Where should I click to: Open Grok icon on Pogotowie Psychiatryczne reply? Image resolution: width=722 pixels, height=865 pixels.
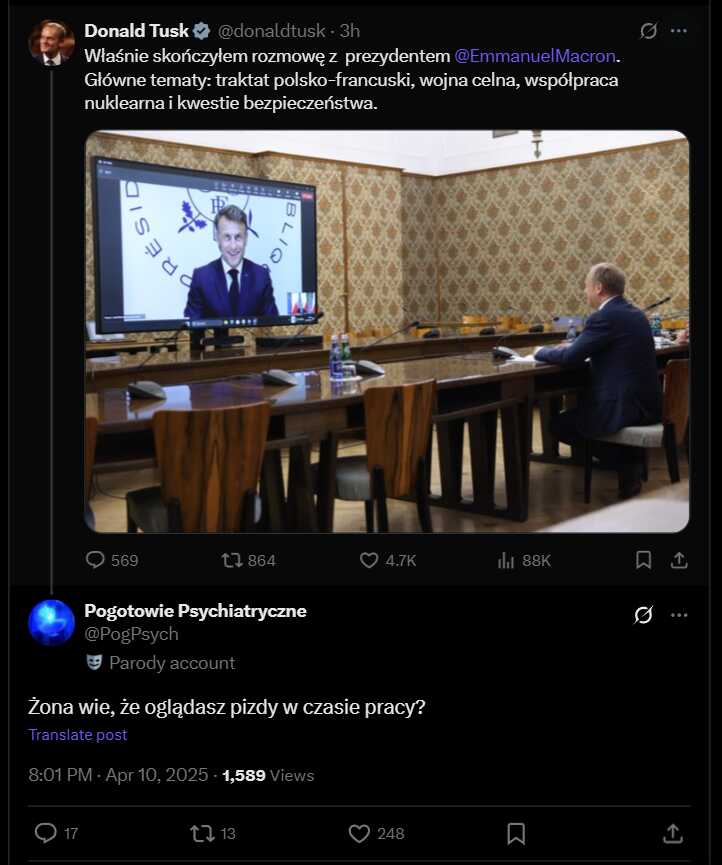[643, 614]
